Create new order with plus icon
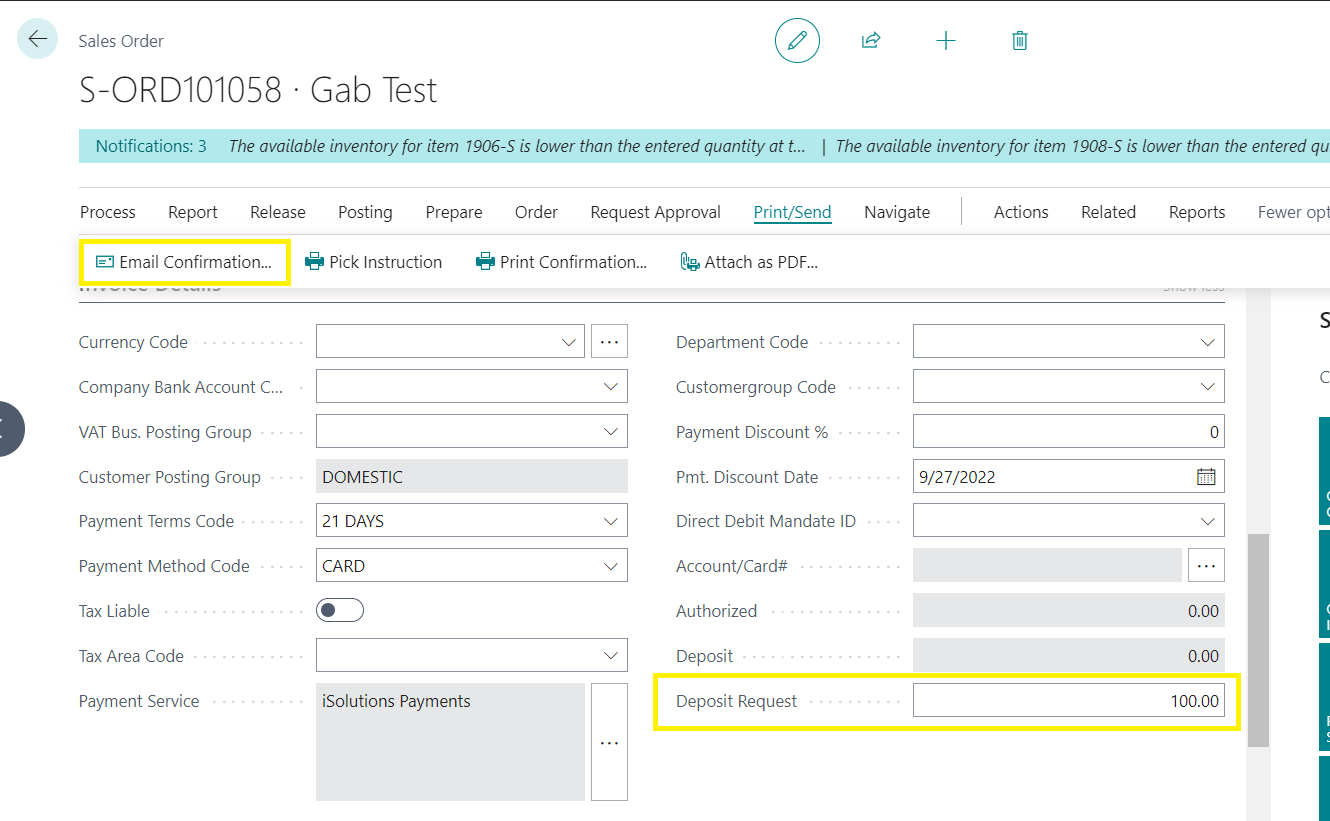Screen dimensions: 1330x821 pyautogui.click(x=945, y=40)
